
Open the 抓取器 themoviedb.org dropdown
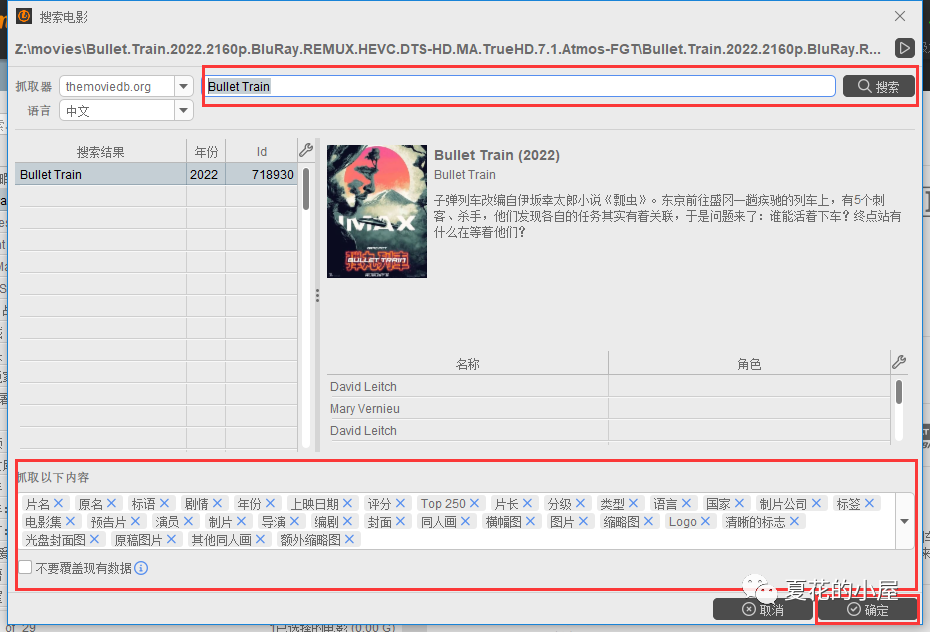pos(183,87)
